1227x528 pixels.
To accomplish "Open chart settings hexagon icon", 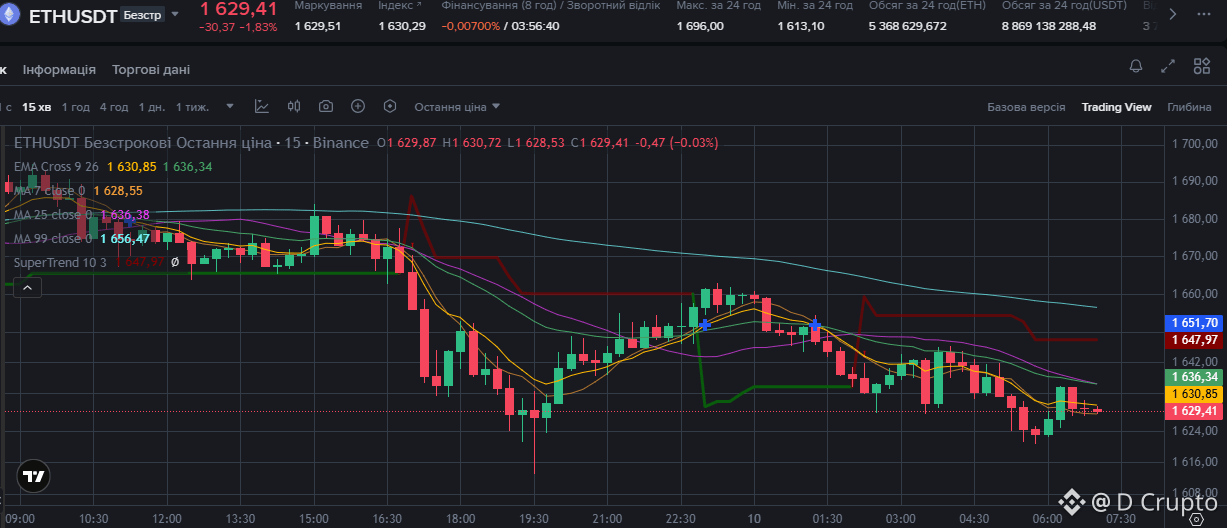I will 390,106.
